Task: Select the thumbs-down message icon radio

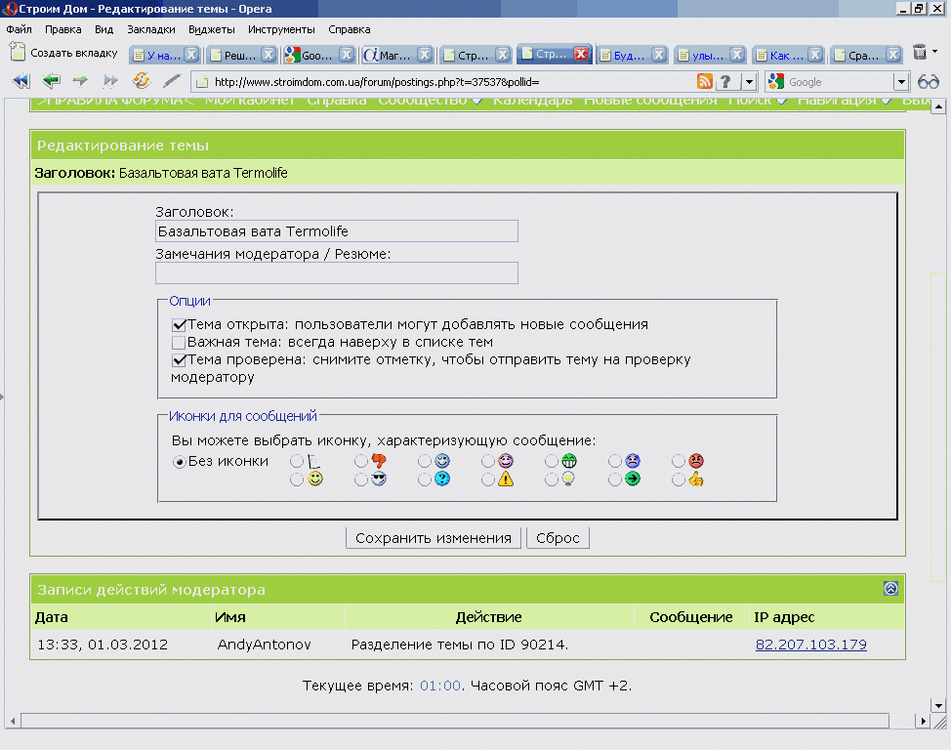Action: (x=361, y=461)
